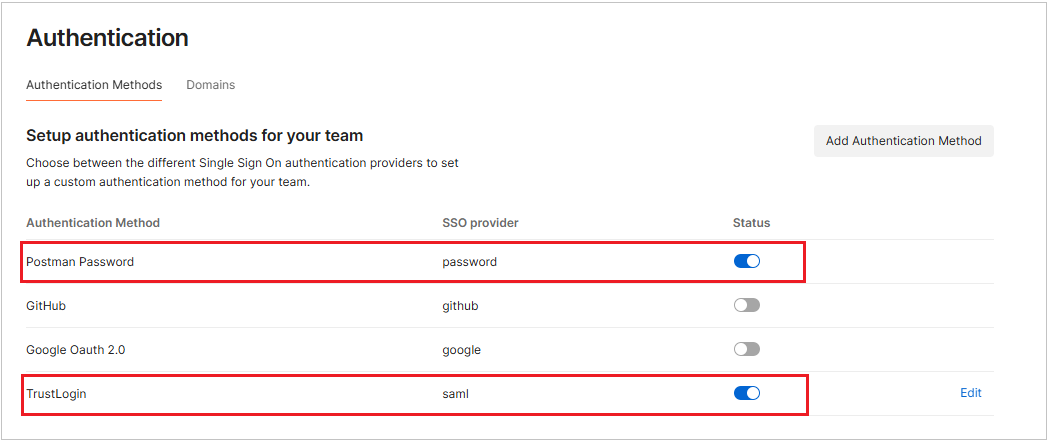The width and height of the screenshot is (1049, 443).
Task: Select the Authentication Methods tab
Action: pos(94,85)
